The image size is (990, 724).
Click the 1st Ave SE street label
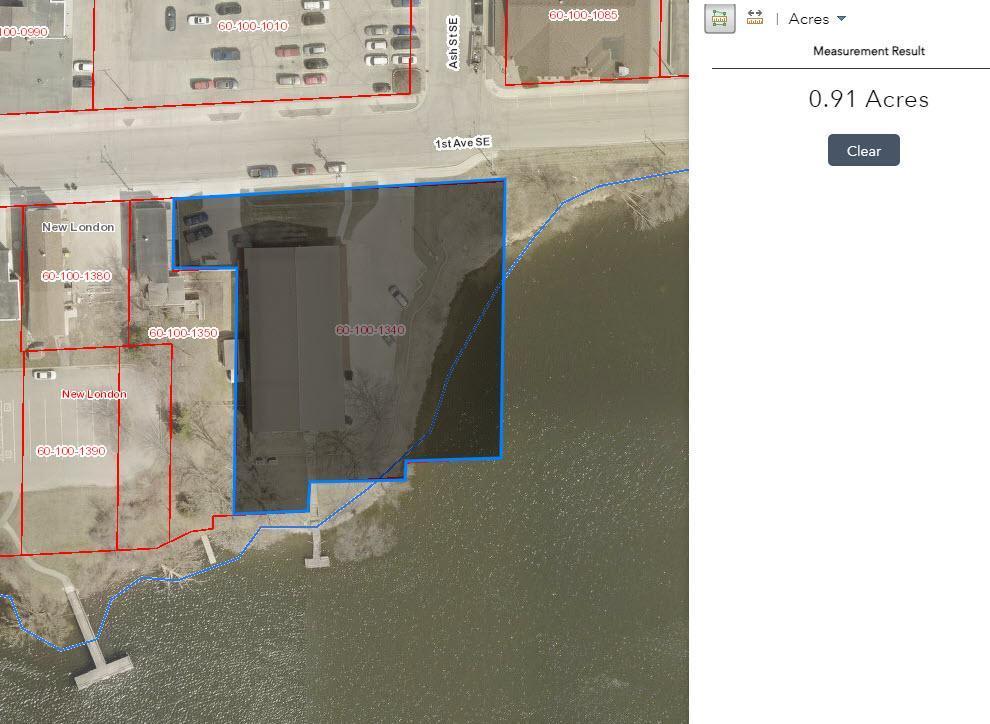coord(462,143)
